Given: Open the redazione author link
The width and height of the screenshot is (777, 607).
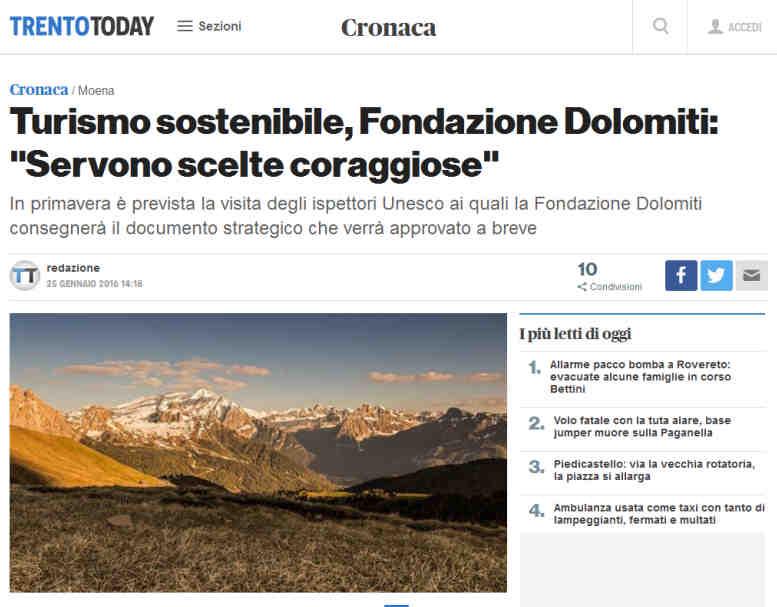Looking at the screenshot, I should 73,268.
